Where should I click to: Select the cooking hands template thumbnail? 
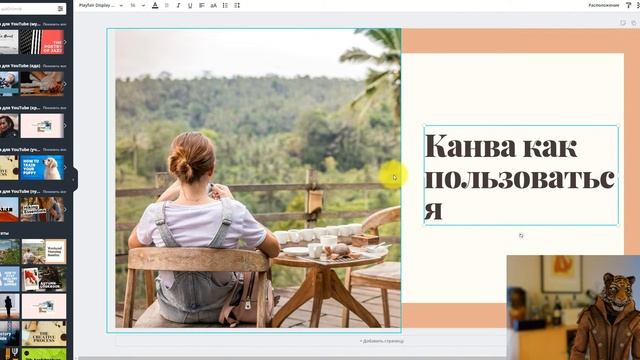[x=42, y=84]
